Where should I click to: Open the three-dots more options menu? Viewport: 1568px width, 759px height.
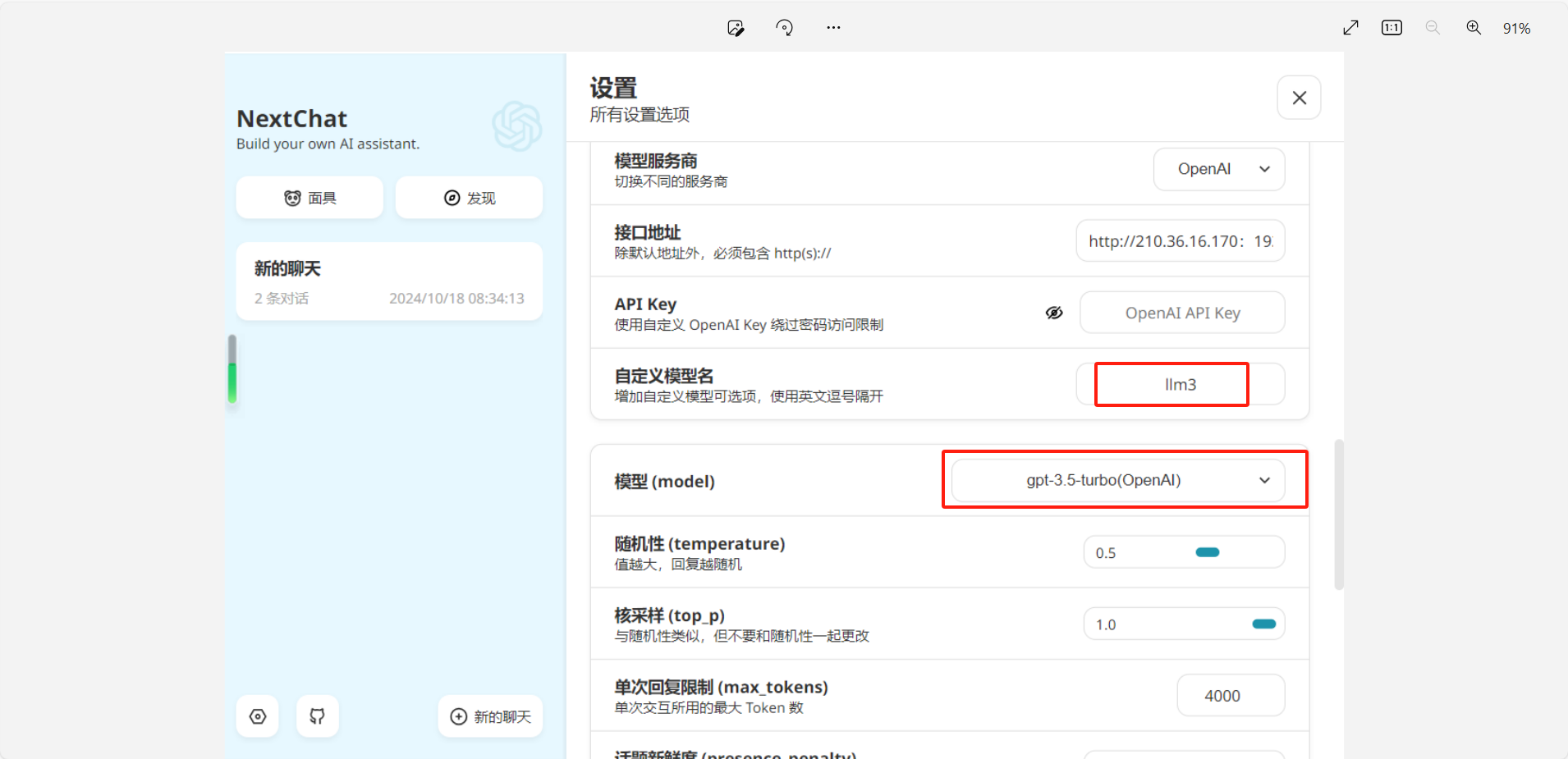click(833, 28)
